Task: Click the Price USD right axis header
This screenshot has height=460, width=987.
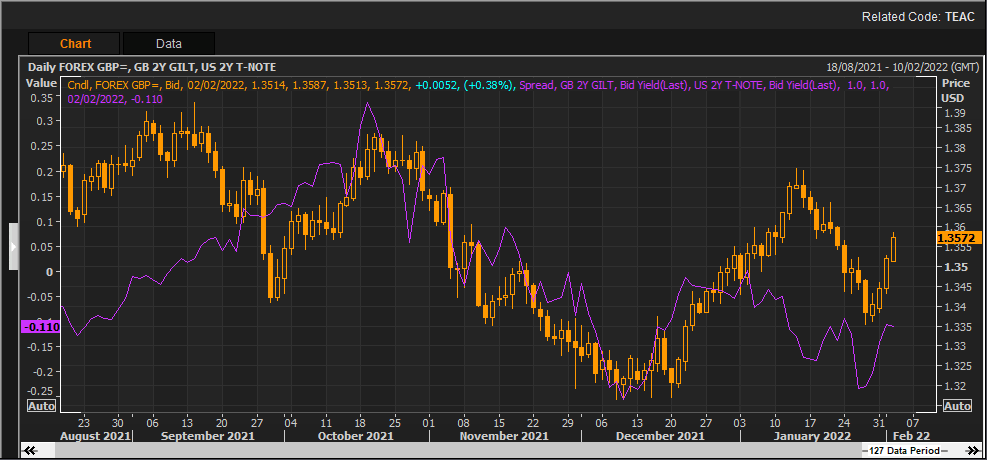Action: click(x=955, y=92)
